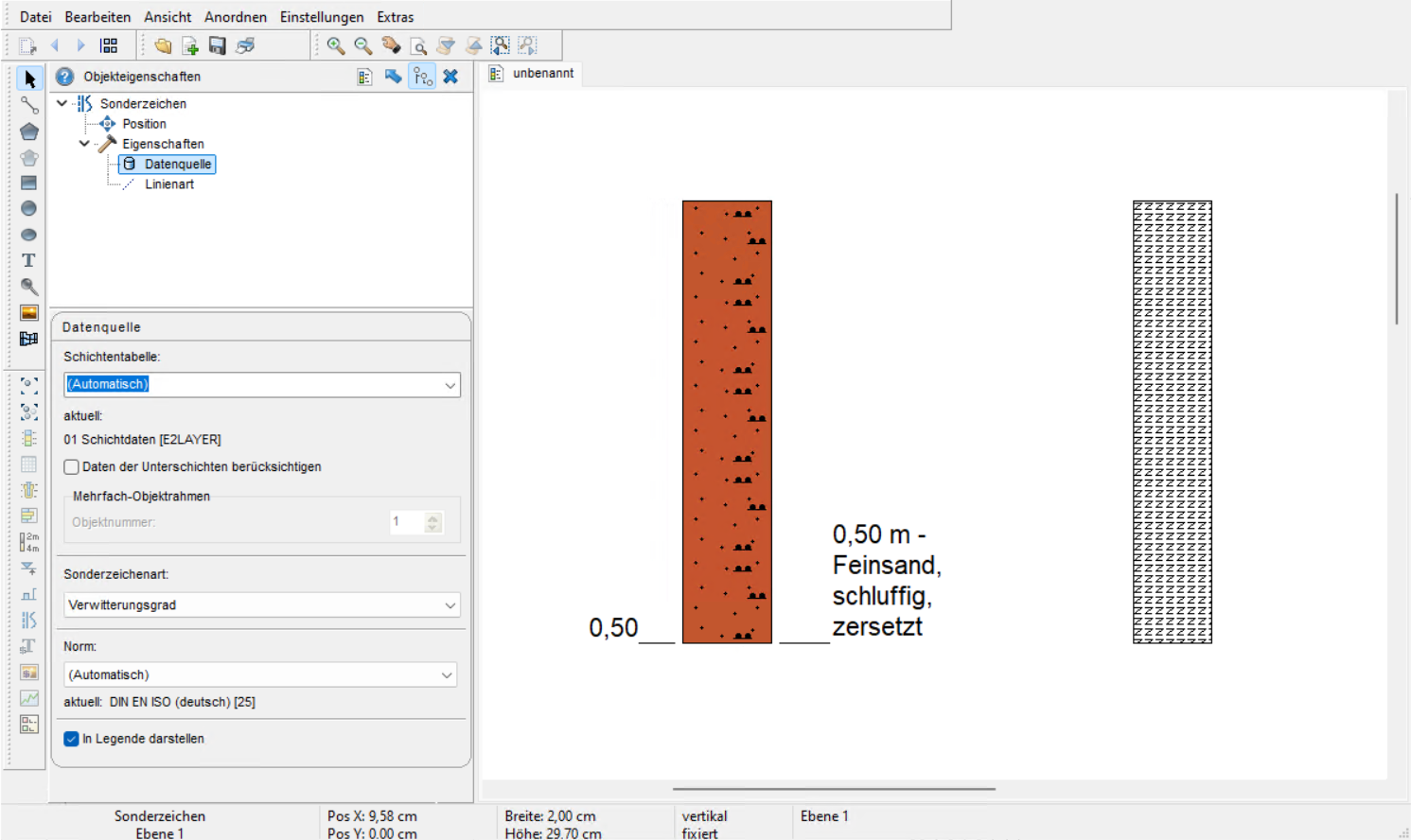Select the insert picture tool

(29, 312)
